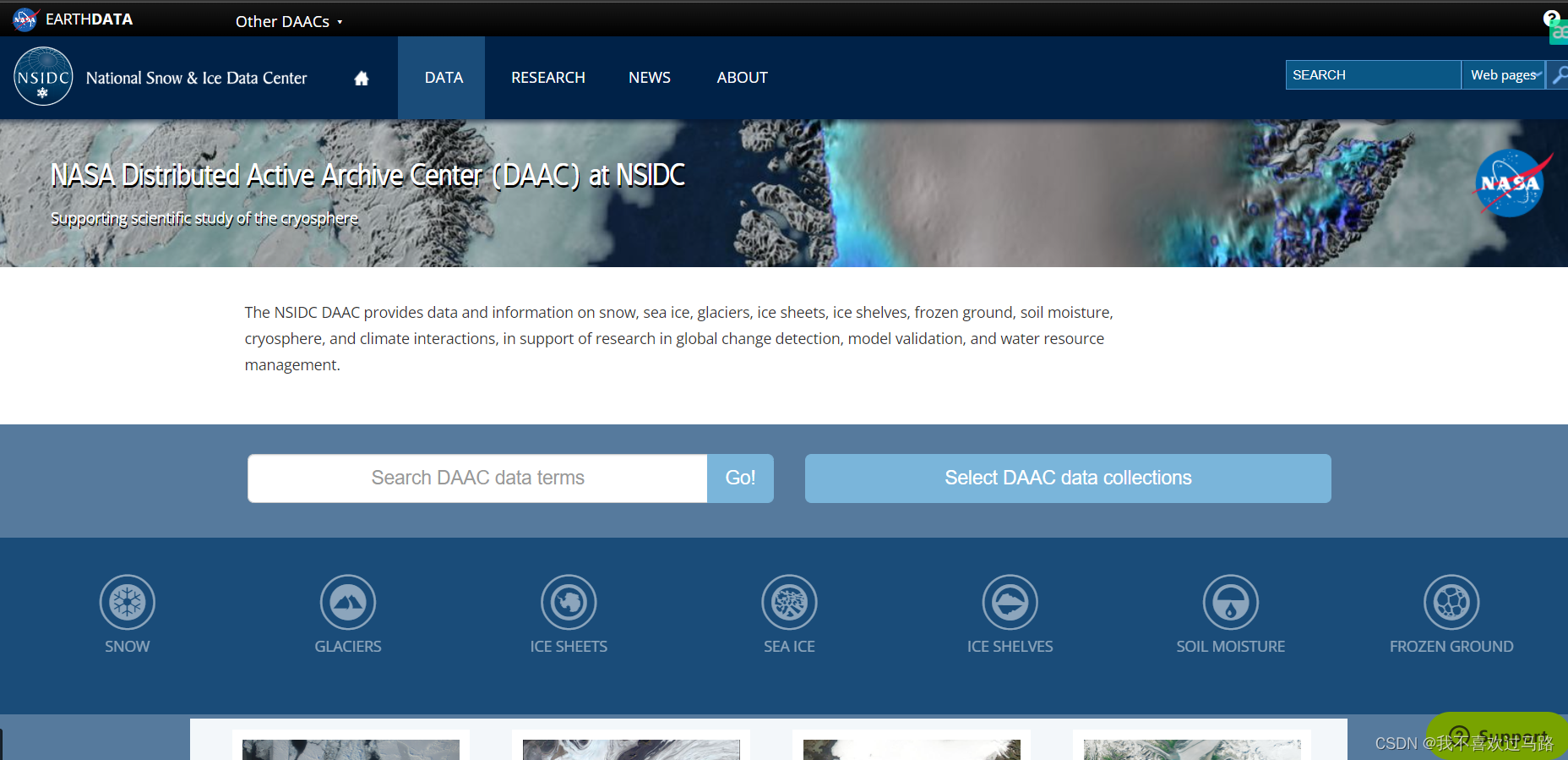Click the SNOW label link
Screen dimensions: 1568x760
[128, 647]
